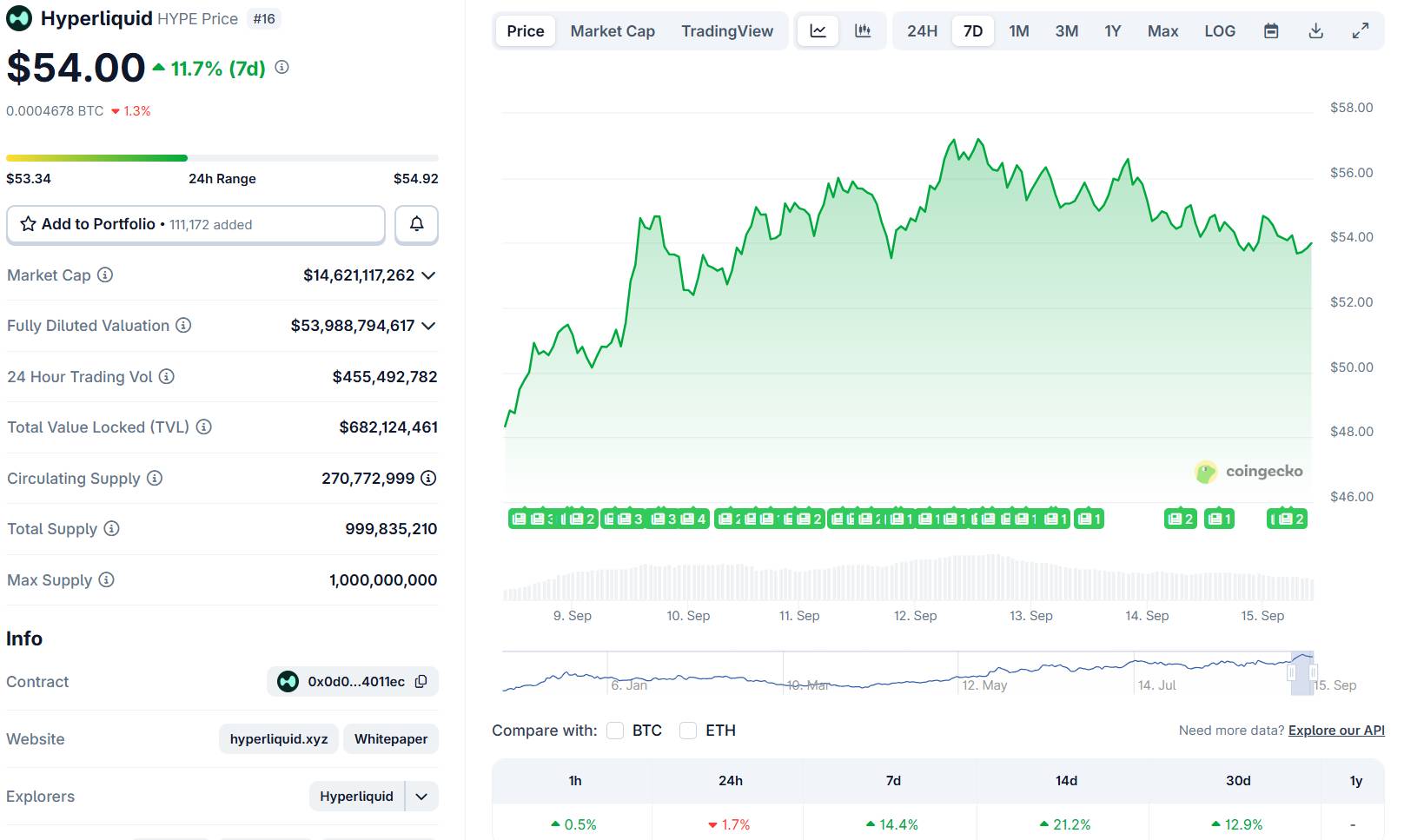
Task: Click the Max Supply value 1,000,000,000
Action: pyautogui.click(x=383, y=580)
